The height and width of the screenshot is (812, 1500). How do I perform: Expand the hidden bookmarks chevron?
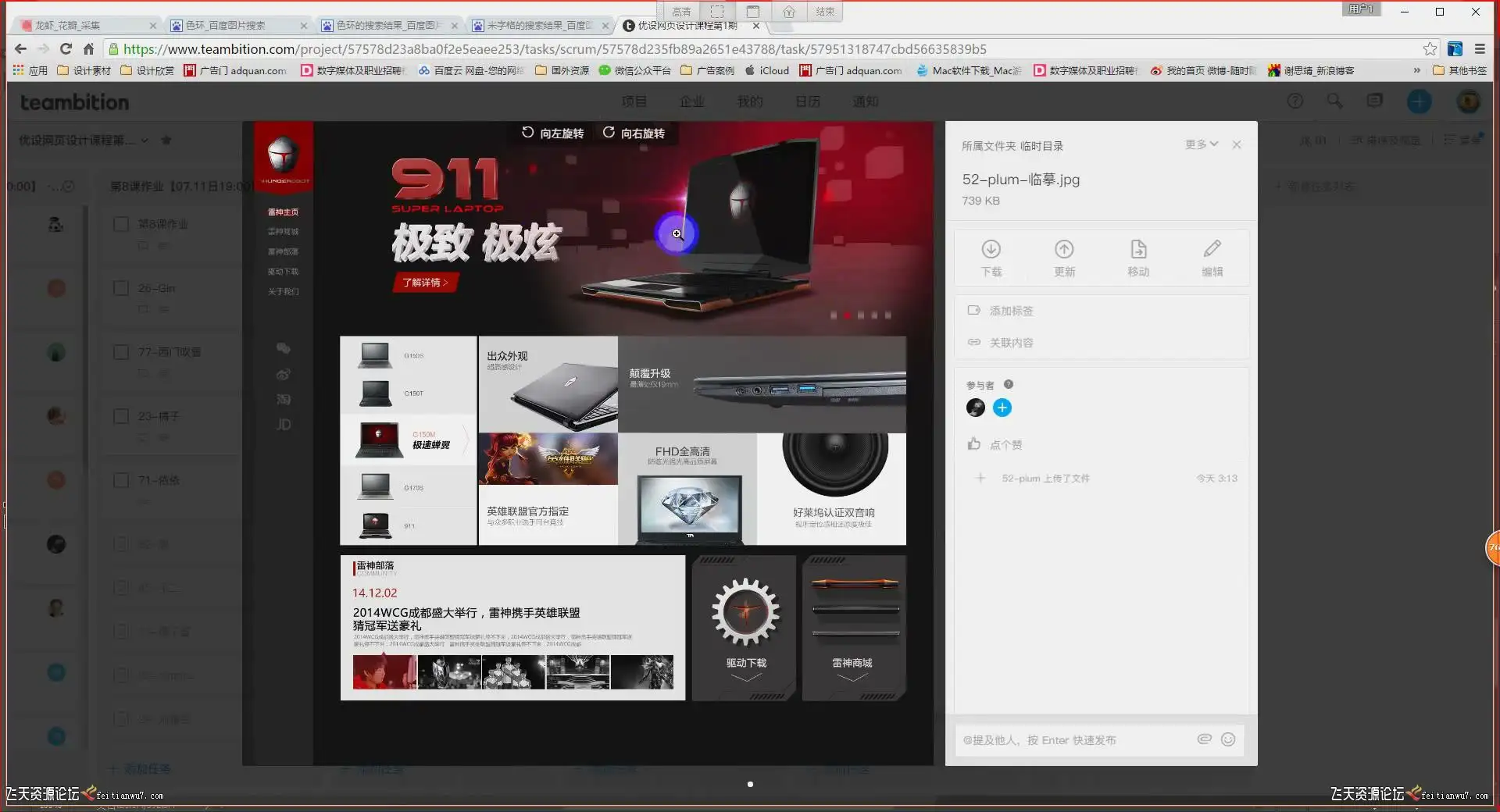tap(1416, 70)
